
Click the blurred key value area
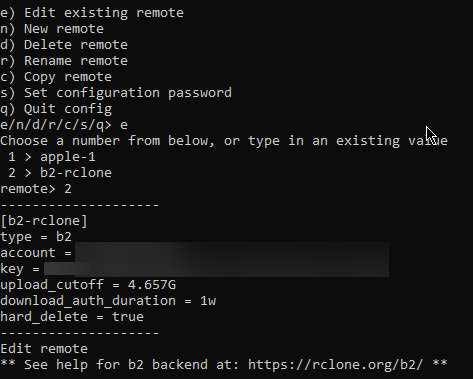coord(216,269)
